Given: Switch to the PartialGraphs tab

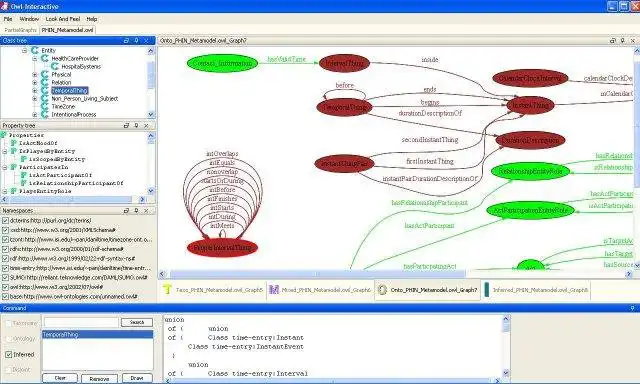Looking at the screenshot, I should coord(20,30).
